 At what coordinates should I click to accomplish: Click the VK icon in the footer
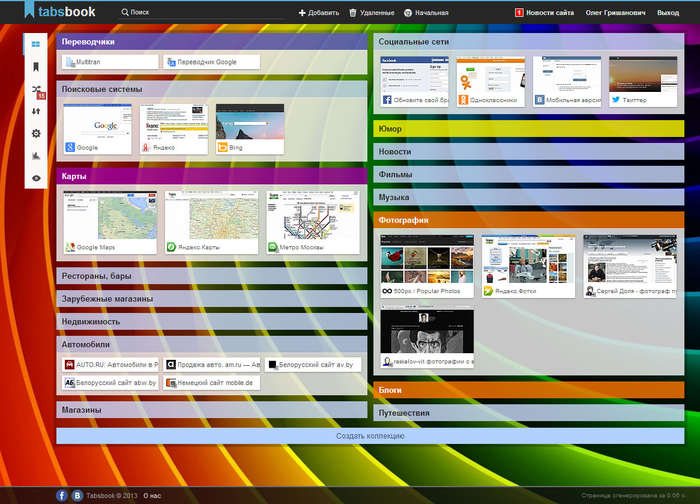tap(77, 495)
